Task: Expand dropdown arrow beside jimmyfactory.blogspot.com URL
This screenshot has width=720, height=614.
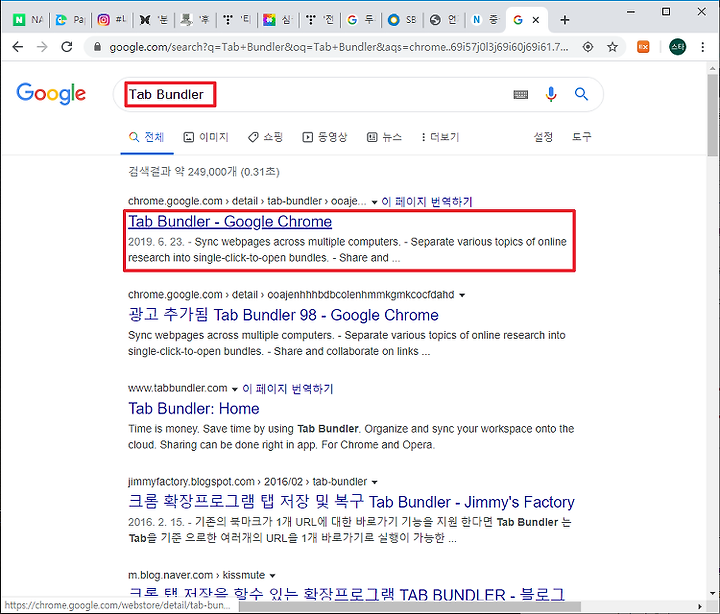Action: click(374, 482)
